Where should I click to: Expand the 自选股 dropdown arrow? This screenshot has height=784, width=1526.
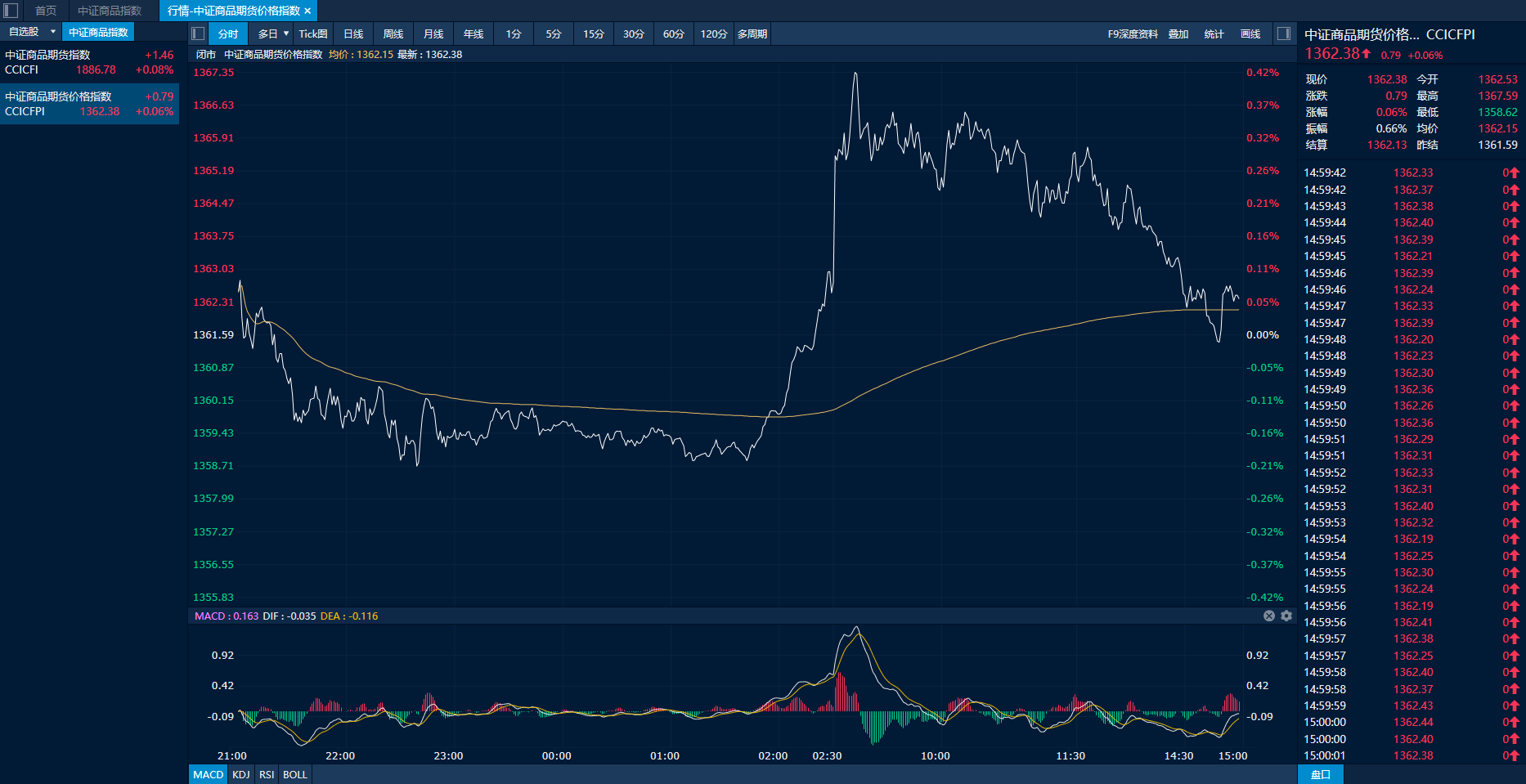[53, 32]
